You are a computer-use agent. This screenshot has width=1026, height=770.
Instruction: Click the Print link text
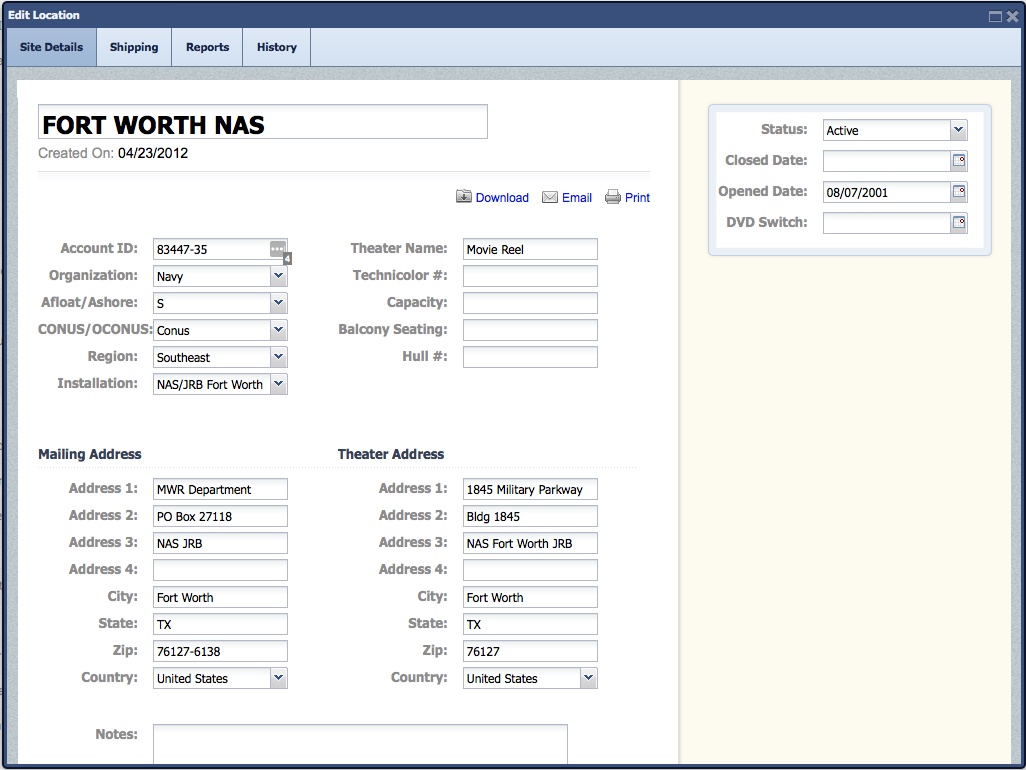click(x=637, y=198)
